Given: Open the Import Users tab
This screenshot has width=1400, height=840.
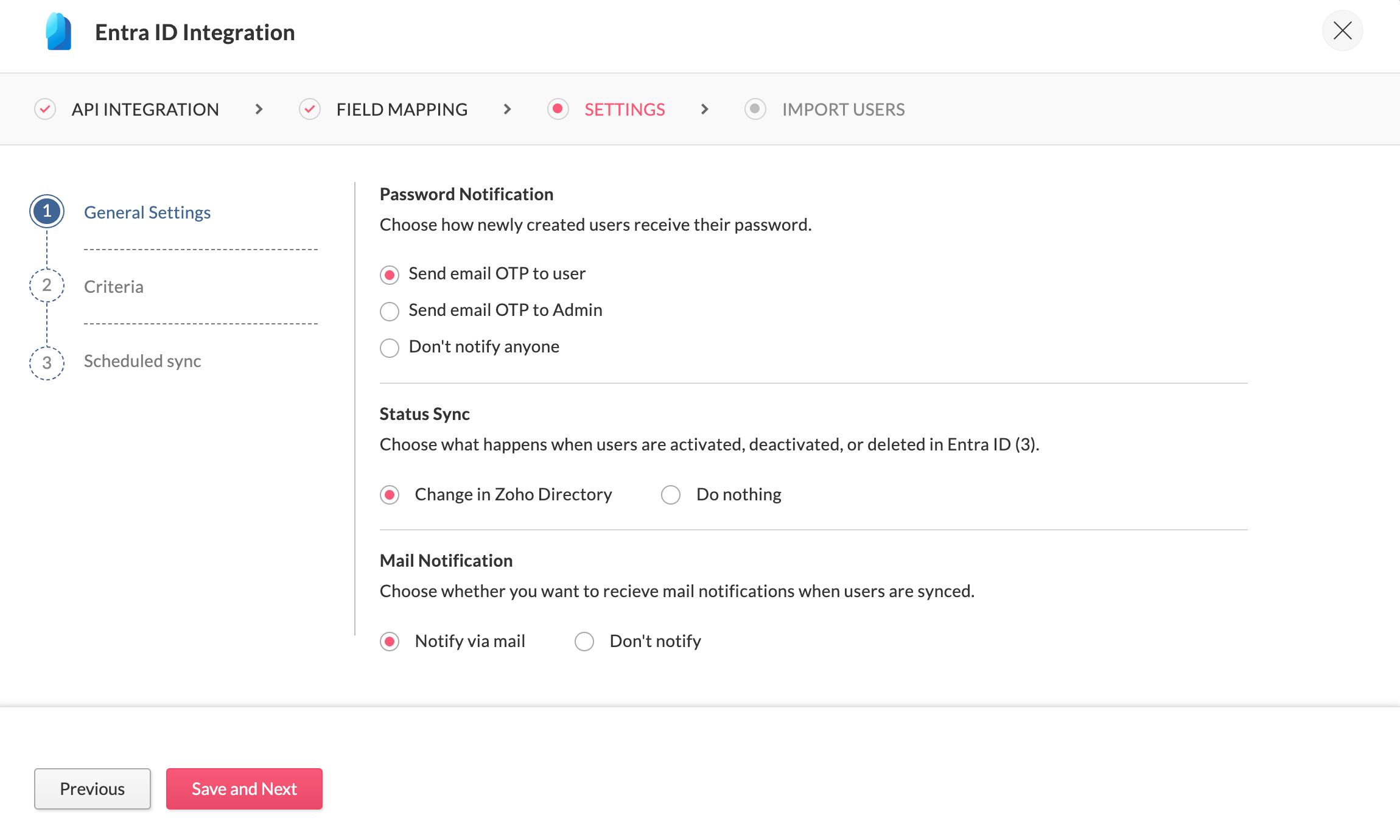Looking at the screenshot, I should point(843,110).
